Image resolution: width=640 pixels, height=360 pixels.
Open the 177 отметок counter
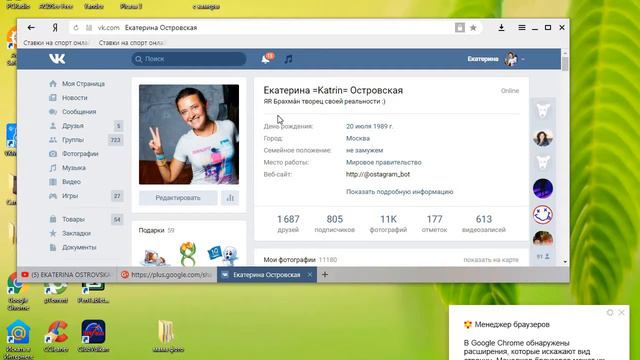[434, 224]
